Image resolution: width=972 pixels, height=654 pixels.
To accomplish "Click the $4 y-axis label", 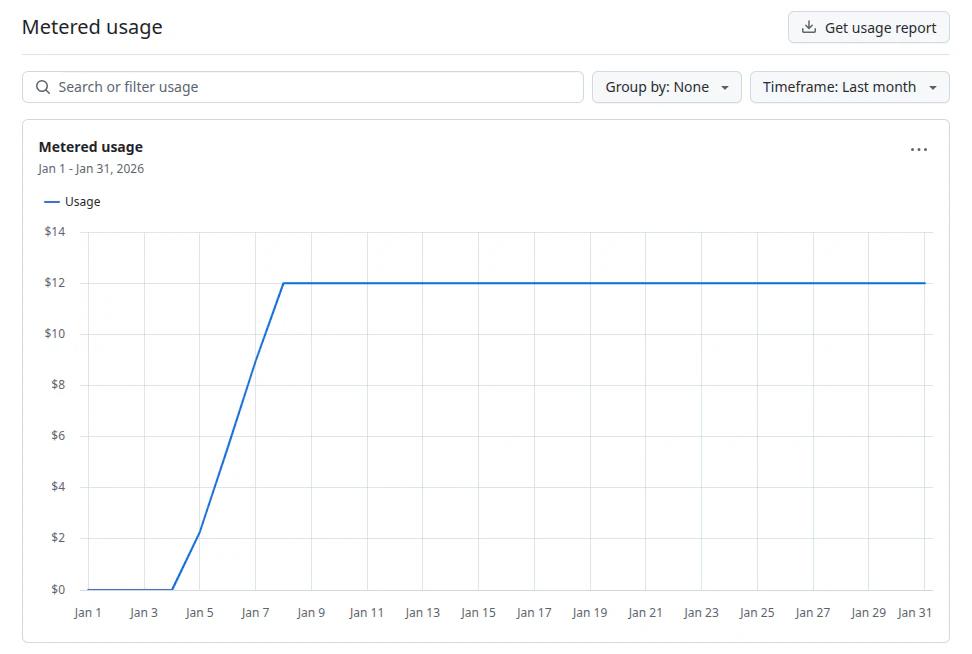I will tap(58, 487).
